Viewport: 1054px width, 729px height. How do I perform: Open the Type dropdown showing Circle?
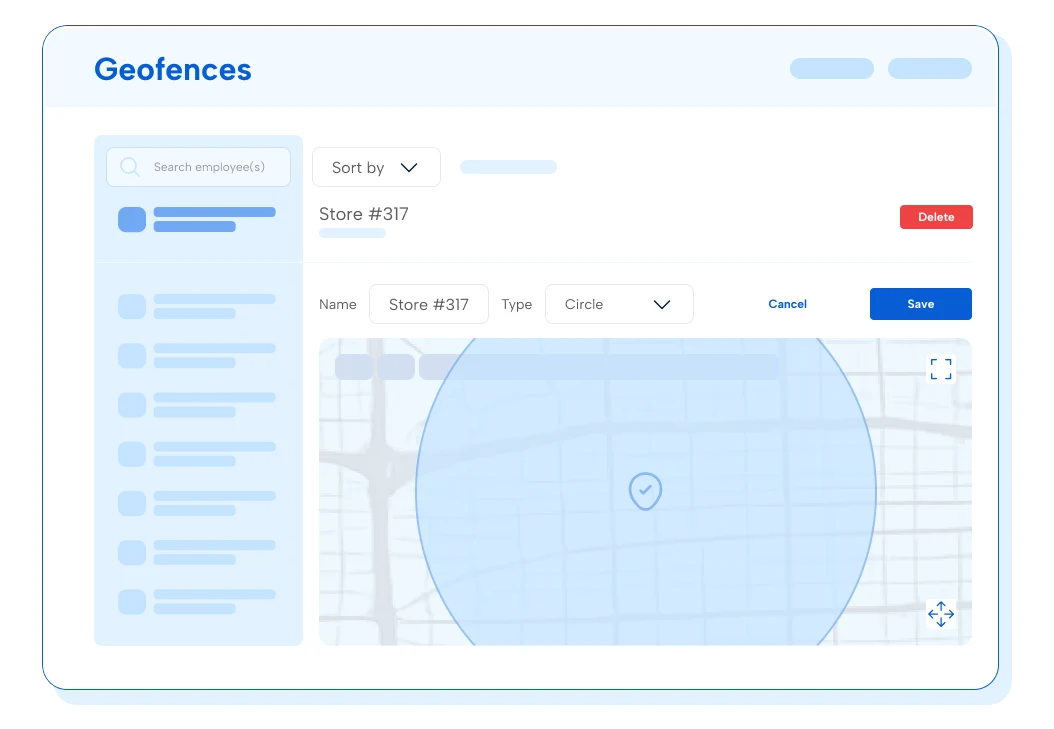click(619, 304)
